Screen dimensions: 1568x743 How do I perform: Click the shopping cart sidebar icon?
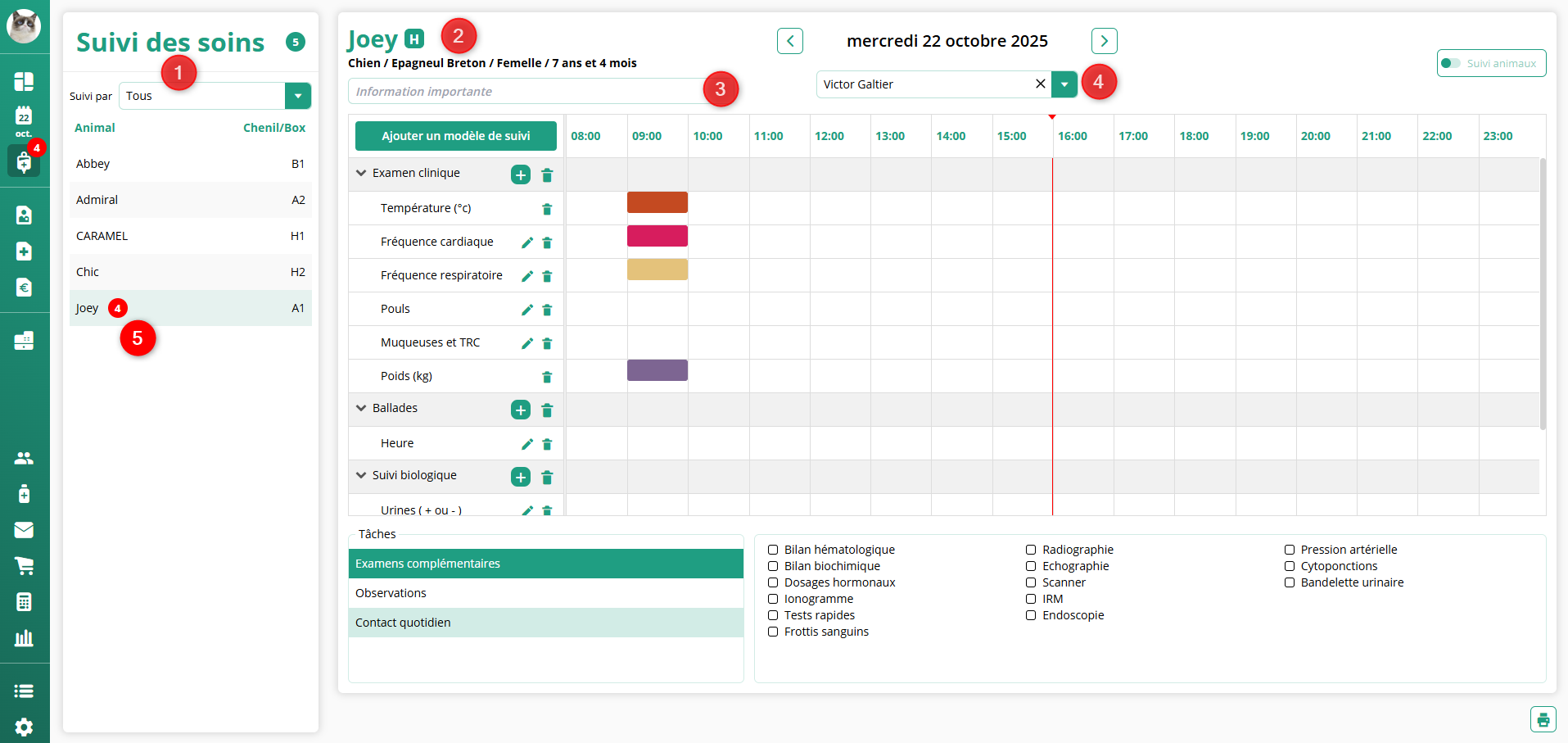(24, 566)
